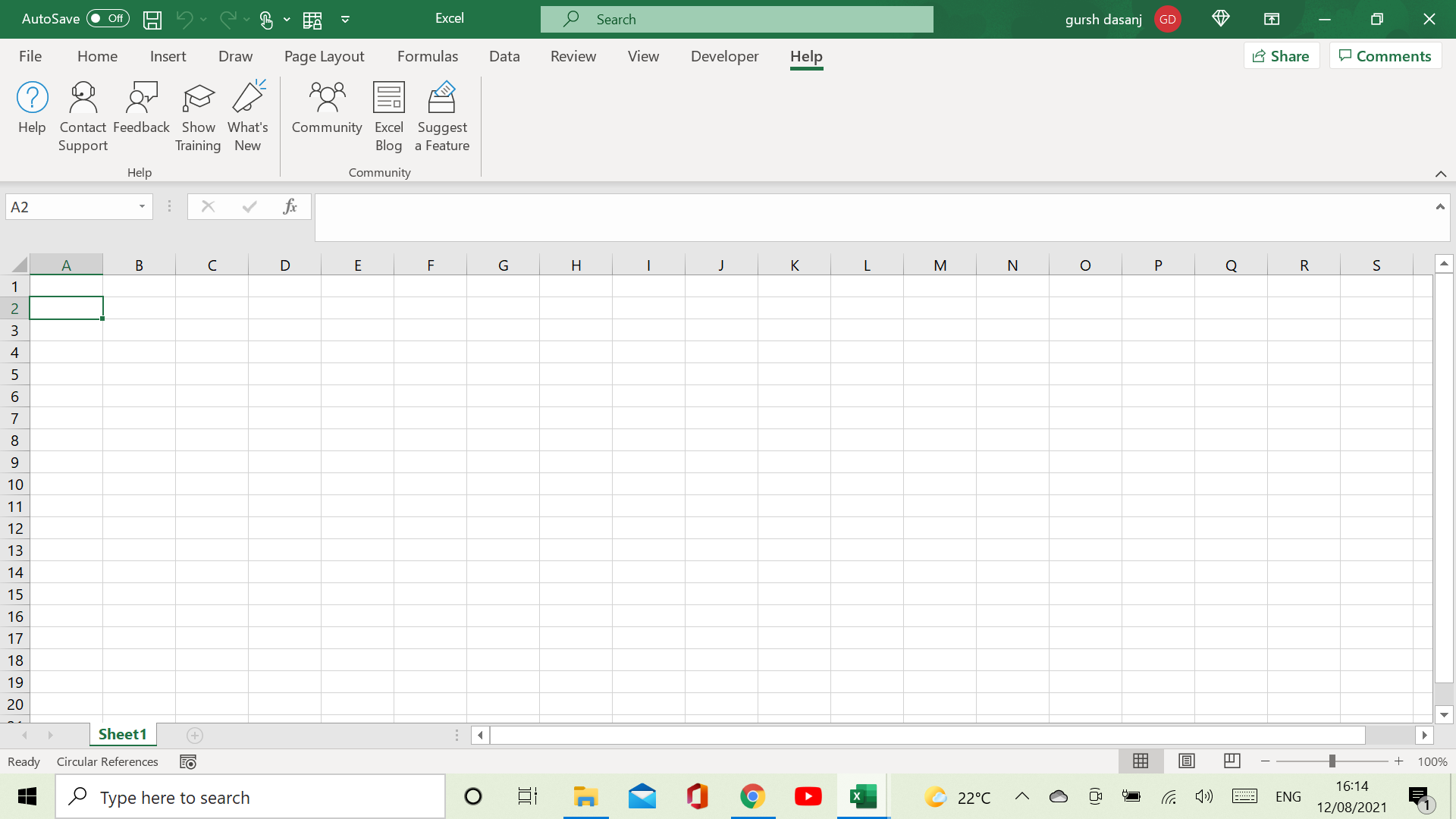
Task: Open the Comments pane
Action: [1385, 56]
